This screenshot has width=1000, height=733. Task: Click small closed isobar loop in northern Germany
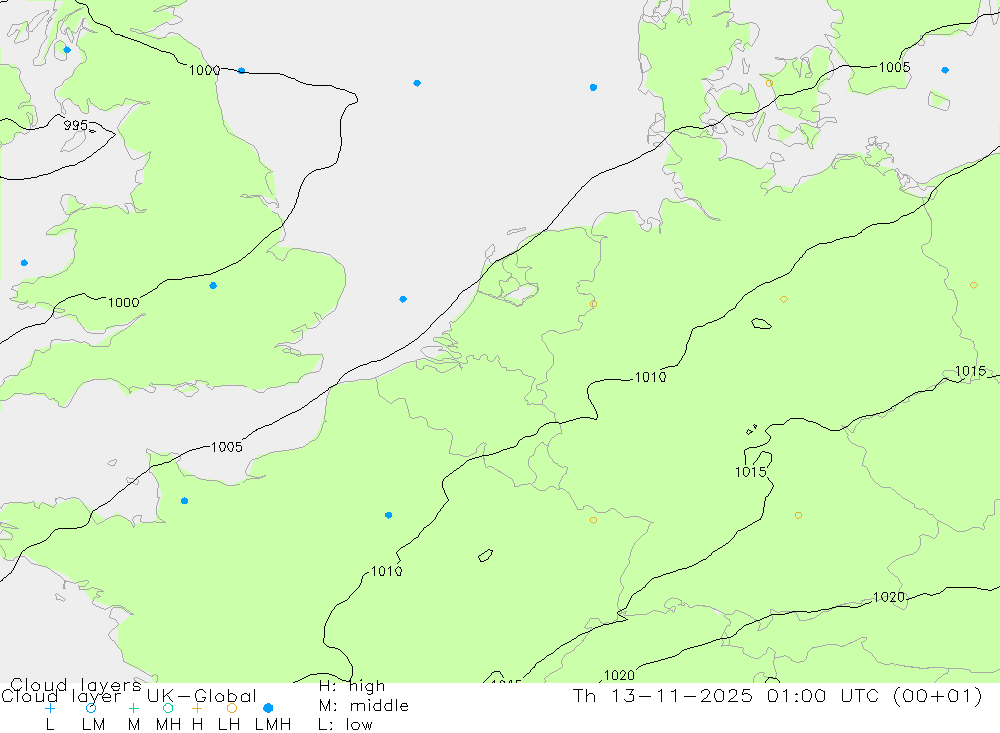coord(761,324)
